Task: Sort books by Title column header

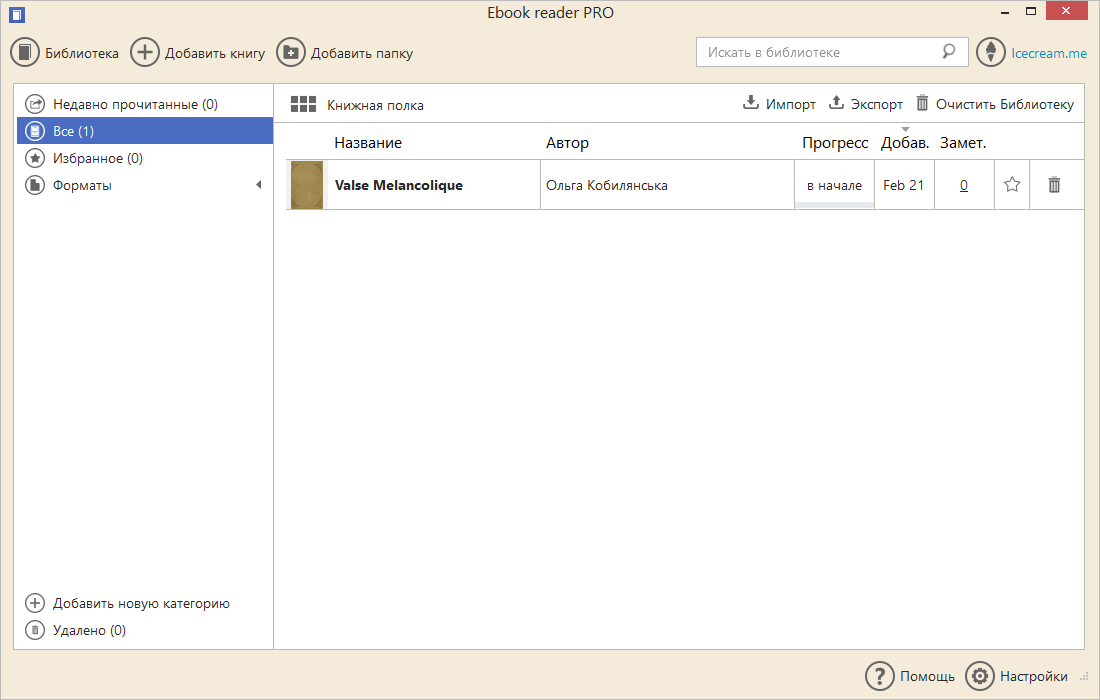Action: pyautogui.click(x=368, y=143)
